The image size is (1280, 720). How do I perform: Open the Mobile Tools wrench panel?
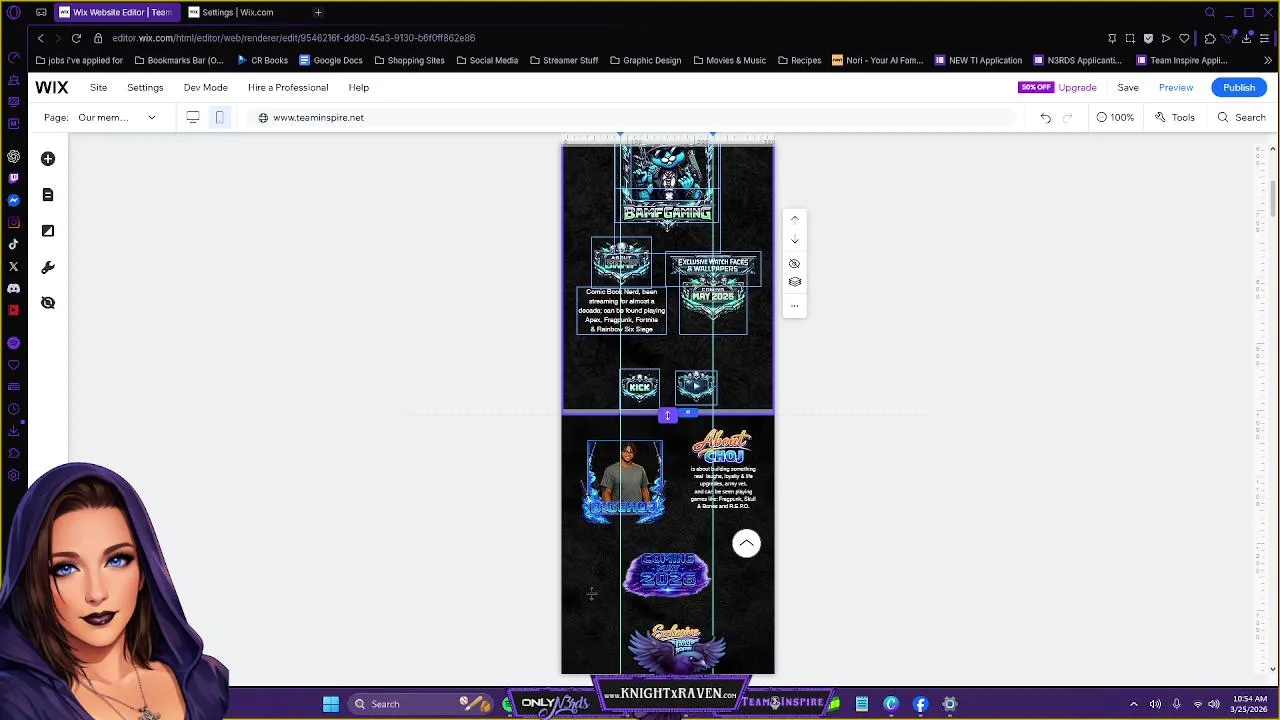point(48,267)
